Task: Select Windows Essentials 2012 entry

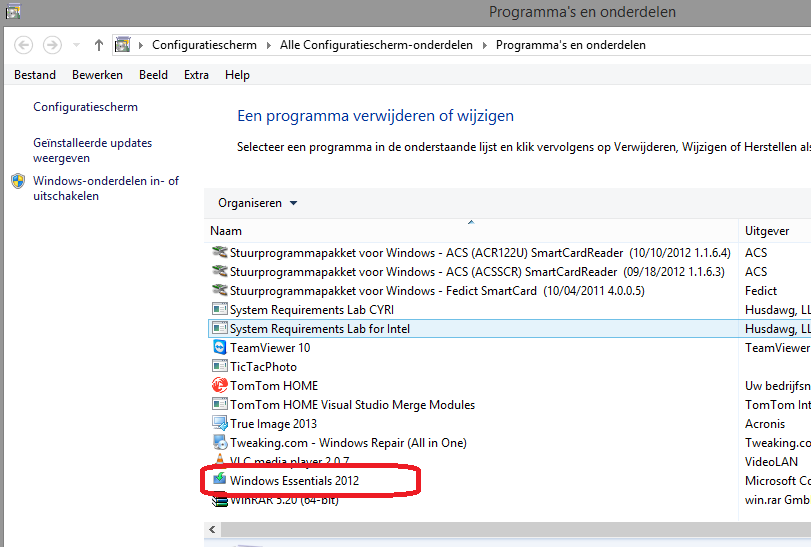Action: [294, 481]
